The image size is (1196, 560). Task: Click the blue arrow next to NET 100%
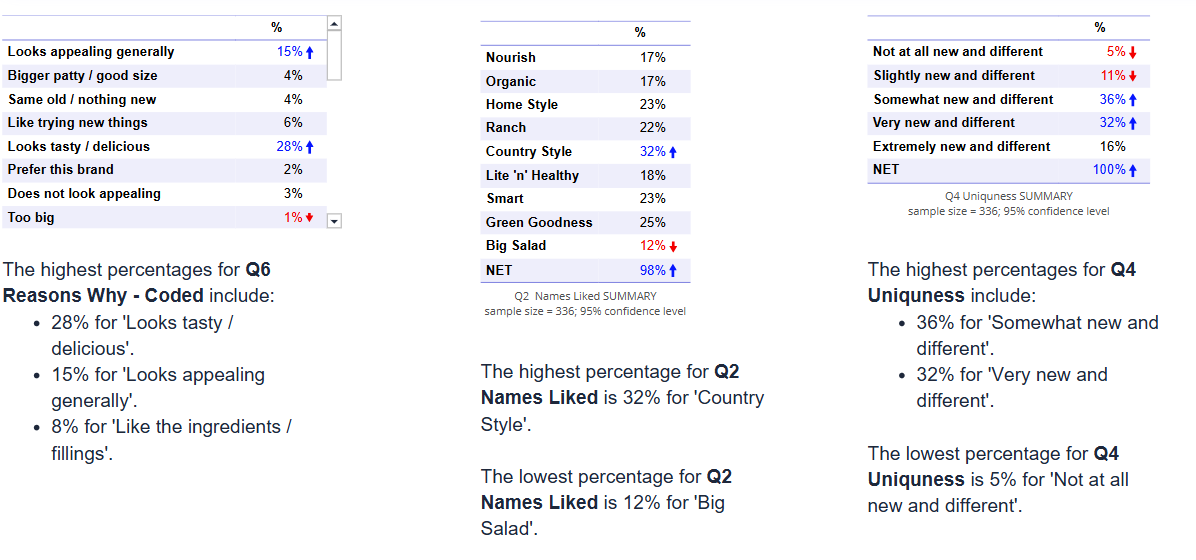(x=1133, y=171)
